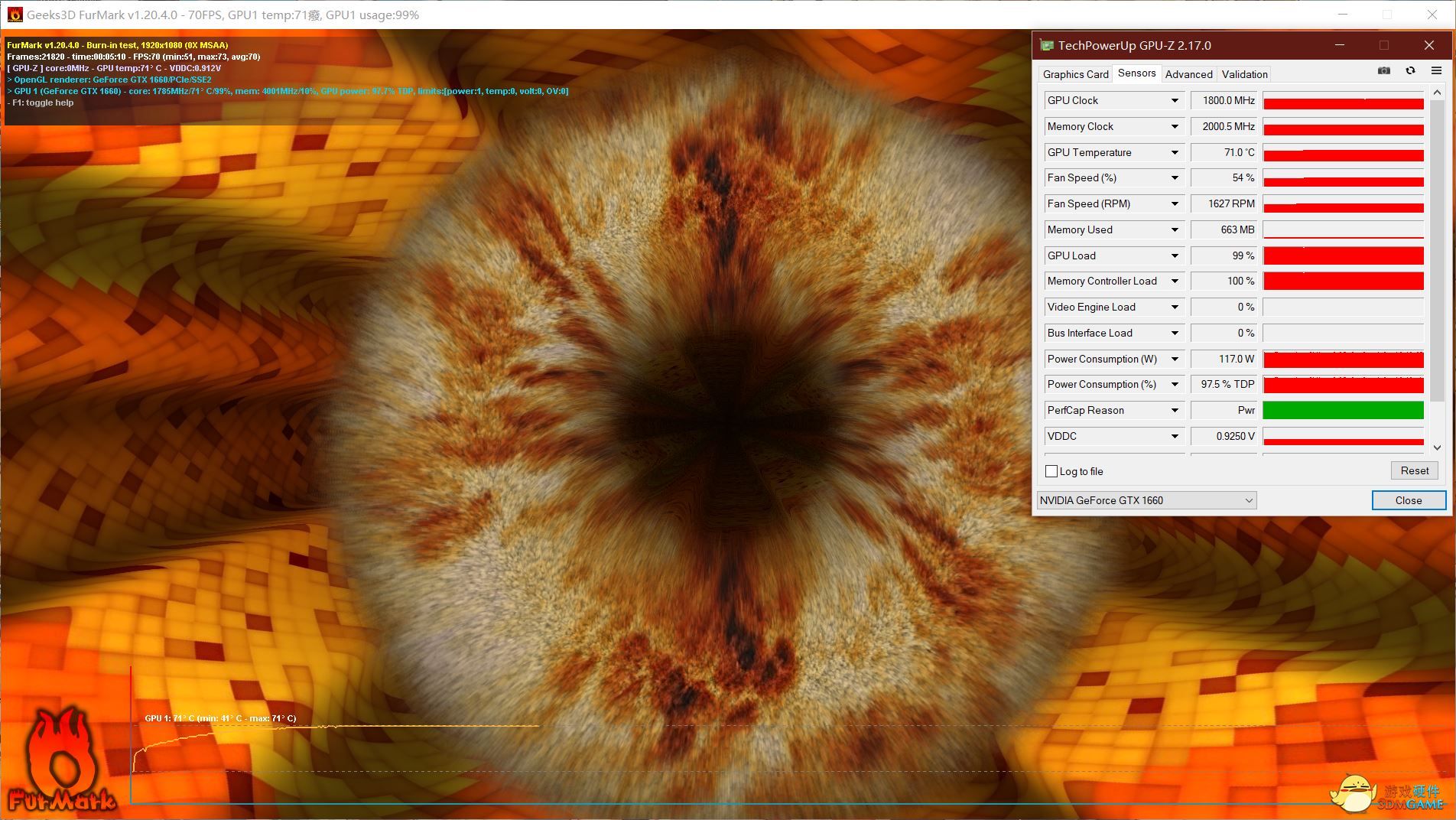This screenshot has height=820, width=1456.
Task: Expand the Memory Used sensor dropdown
Action: [1175, 229]
